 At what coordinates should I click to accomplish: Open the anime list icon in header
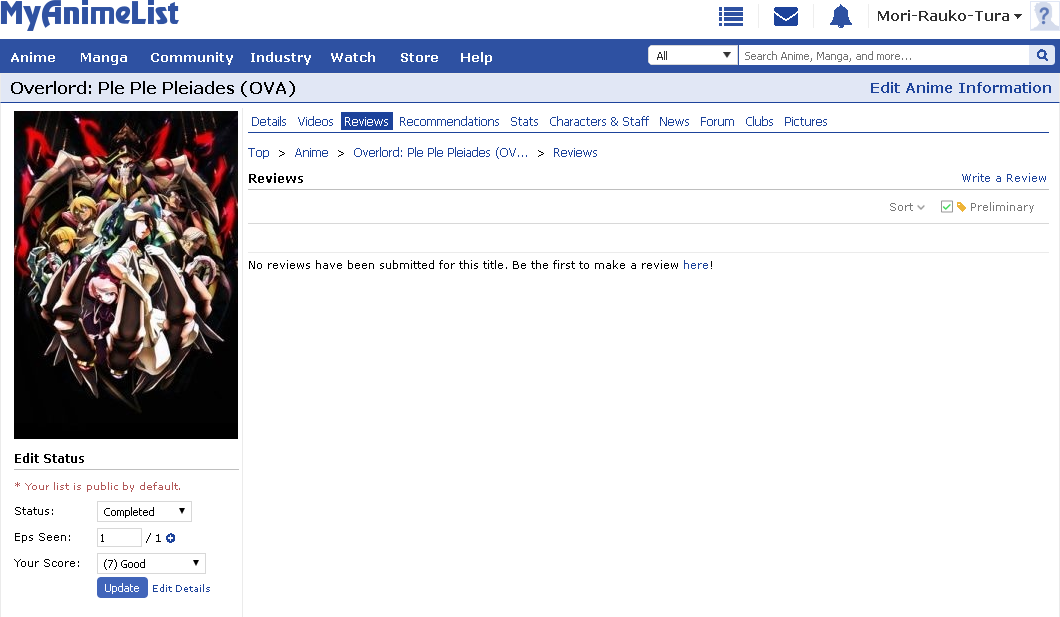(731, 16)
